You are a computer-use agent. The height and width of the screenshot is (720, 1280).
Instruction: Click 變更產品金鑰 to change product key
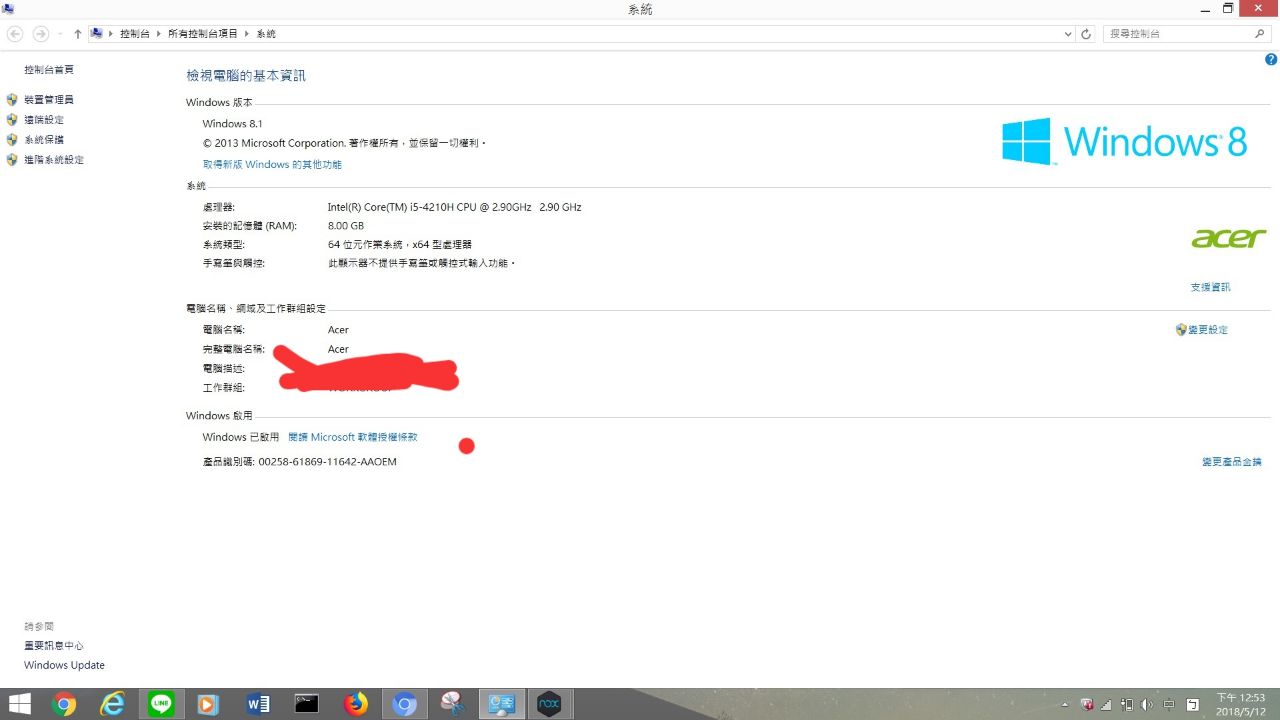1232,462
